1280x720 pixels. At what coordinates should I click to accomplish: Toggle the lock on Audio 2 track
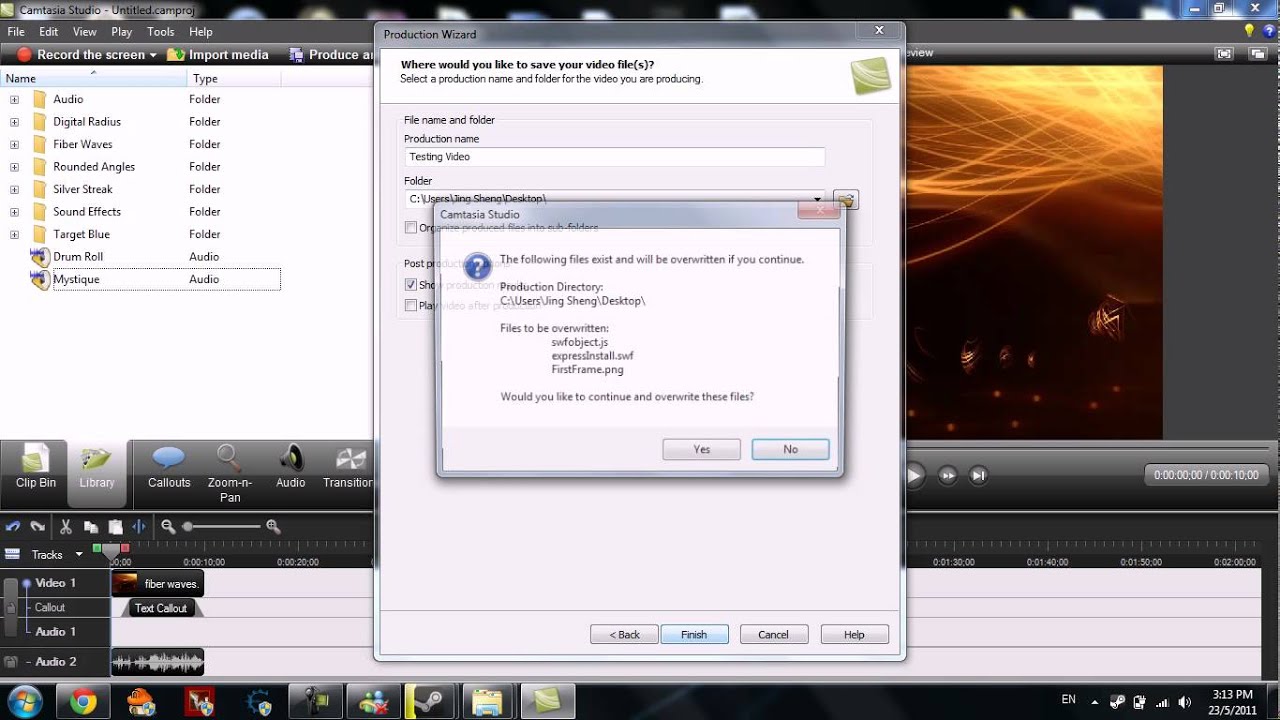[x=11, y=662]
